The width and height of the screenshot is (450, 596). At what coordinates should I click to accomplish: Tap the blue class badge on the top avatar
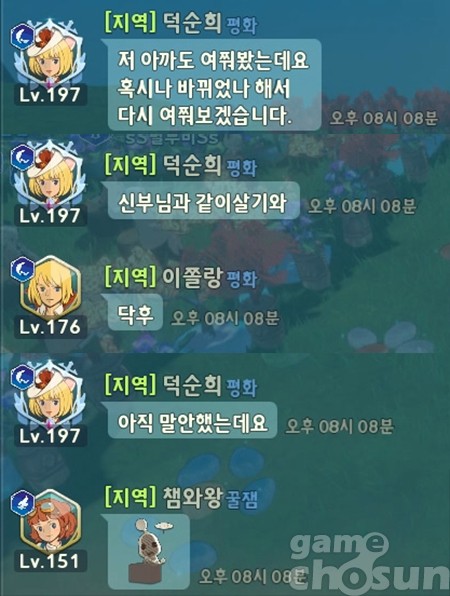click(22, 36)
